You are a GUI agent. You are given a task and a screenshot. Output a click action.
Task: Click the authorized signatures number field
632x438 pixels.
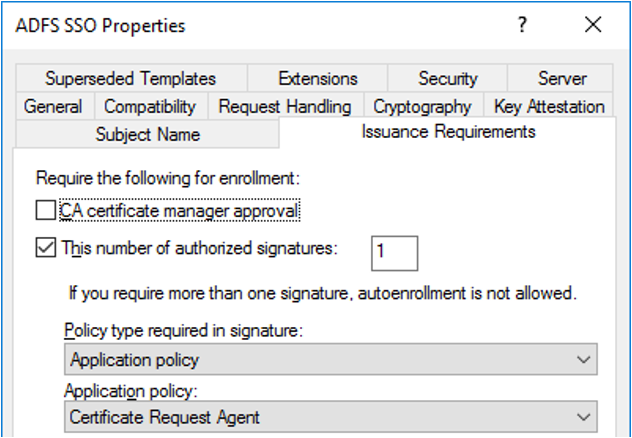click(x=394, y=253)
